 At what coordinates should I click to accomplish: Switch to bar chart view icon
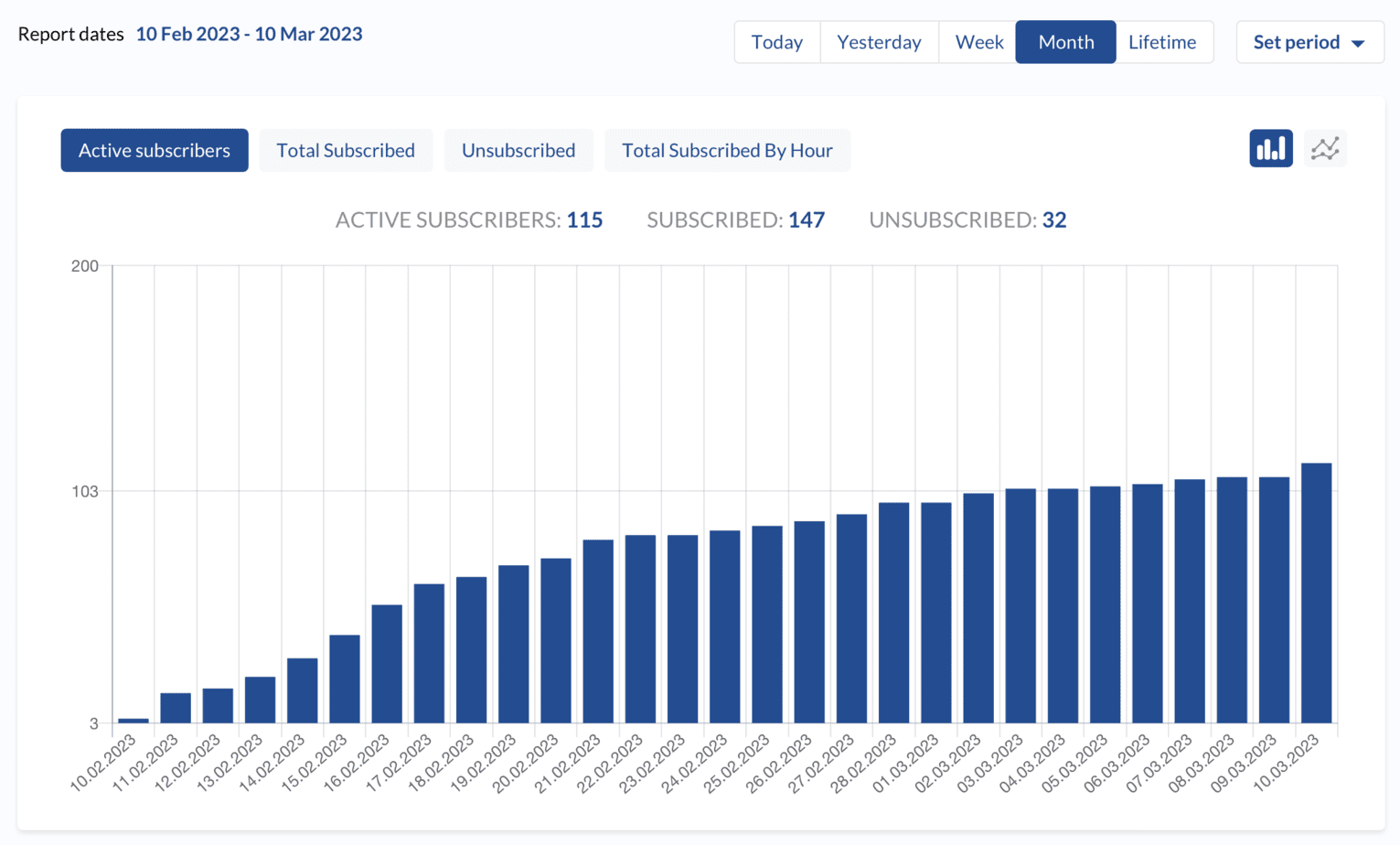coord(1270,149)
